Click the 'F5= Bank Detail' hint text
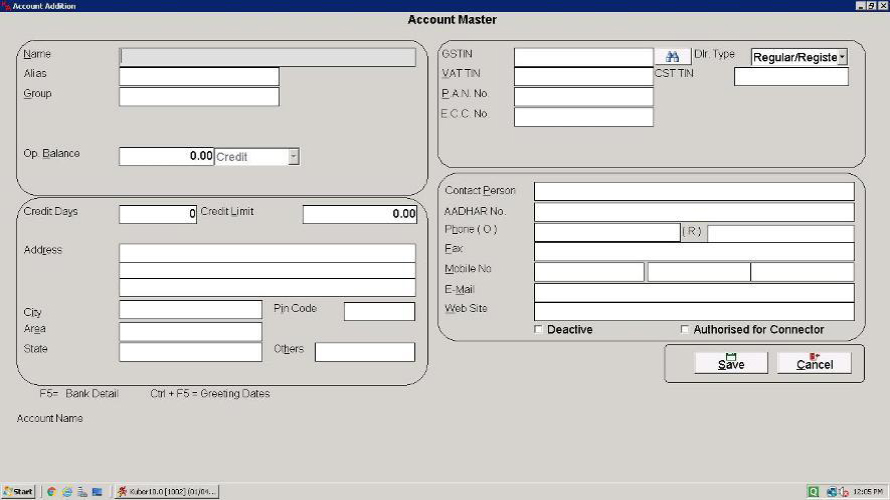This screenshot has height=500, width=890. pyautogui.click(x=79, y=393)
